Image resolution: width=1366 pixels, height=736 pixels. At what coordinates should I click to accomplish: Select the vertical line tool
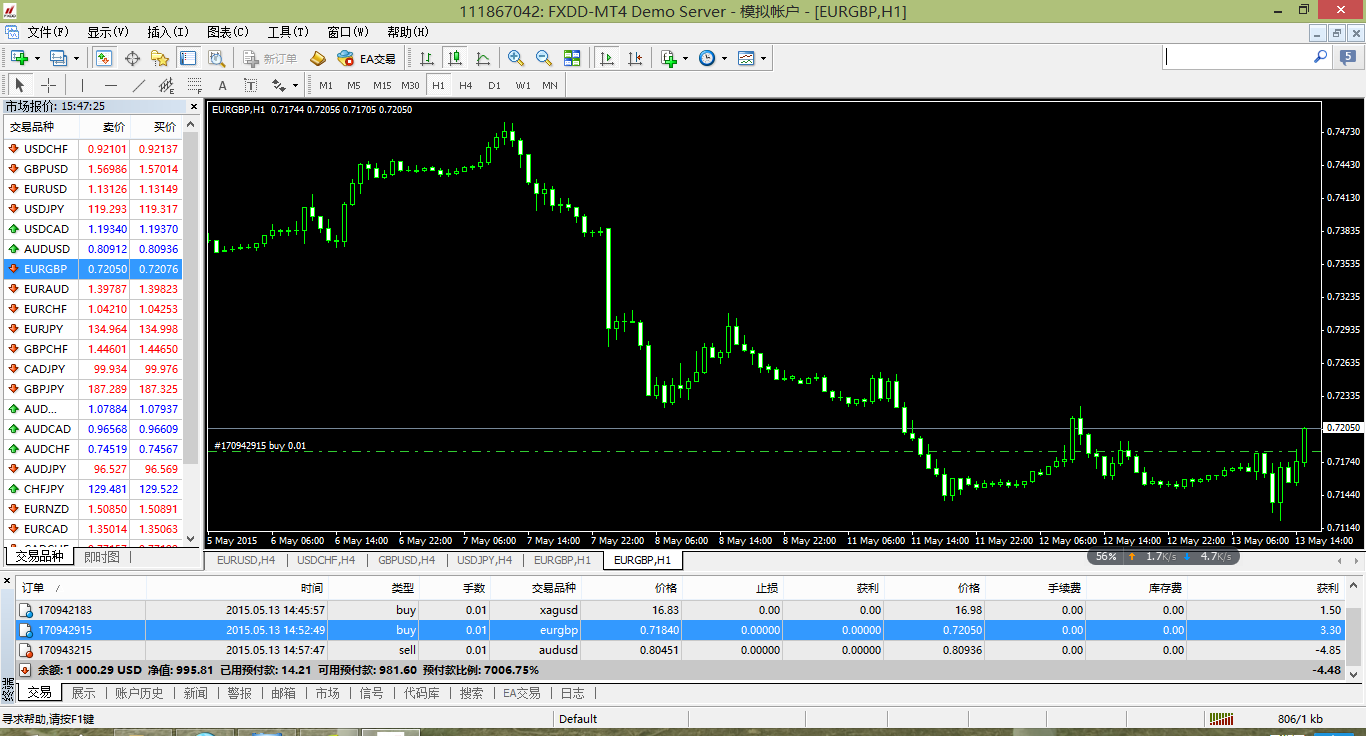click(82, 85)
